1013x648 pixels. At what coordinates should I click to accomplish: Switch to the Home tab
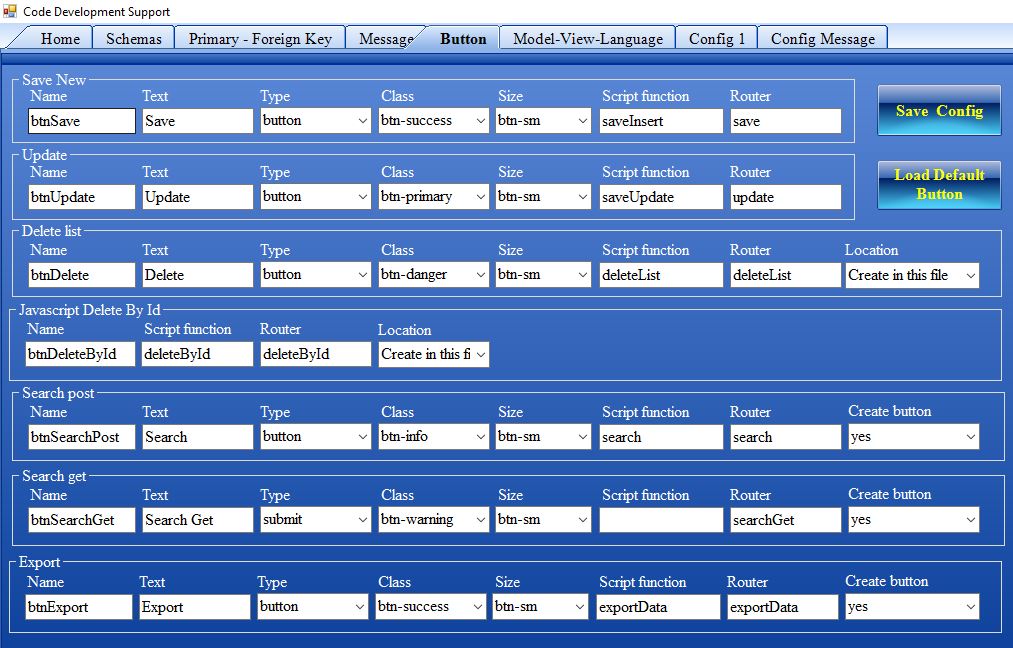pyautogui.click(x=60, y=39)
